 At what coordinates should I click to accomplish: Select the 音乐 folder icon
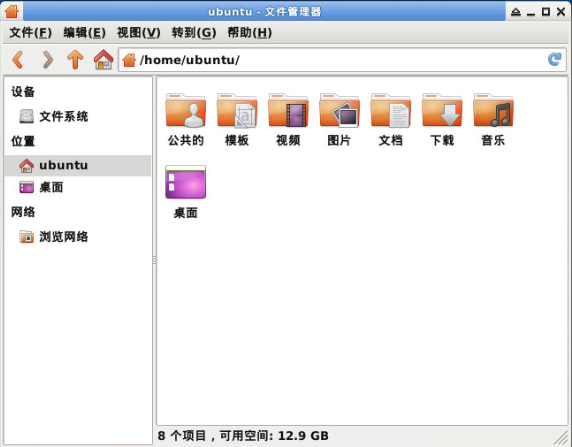[x=493, y=110]
